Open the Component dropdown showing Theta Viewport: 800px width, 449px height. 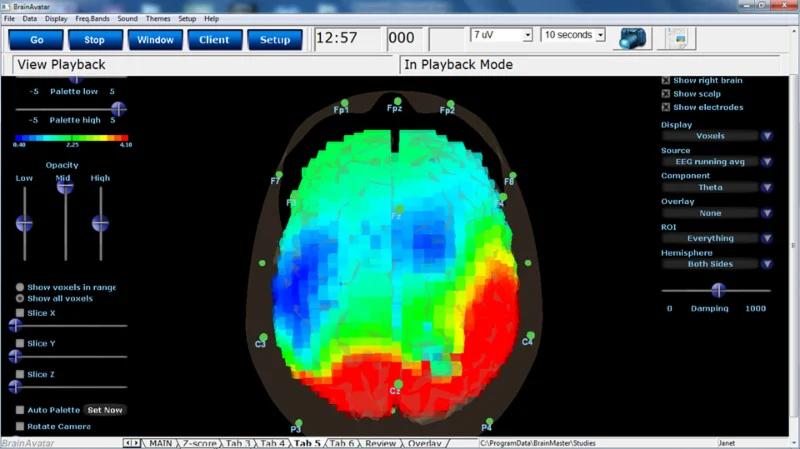pos(717,187)
